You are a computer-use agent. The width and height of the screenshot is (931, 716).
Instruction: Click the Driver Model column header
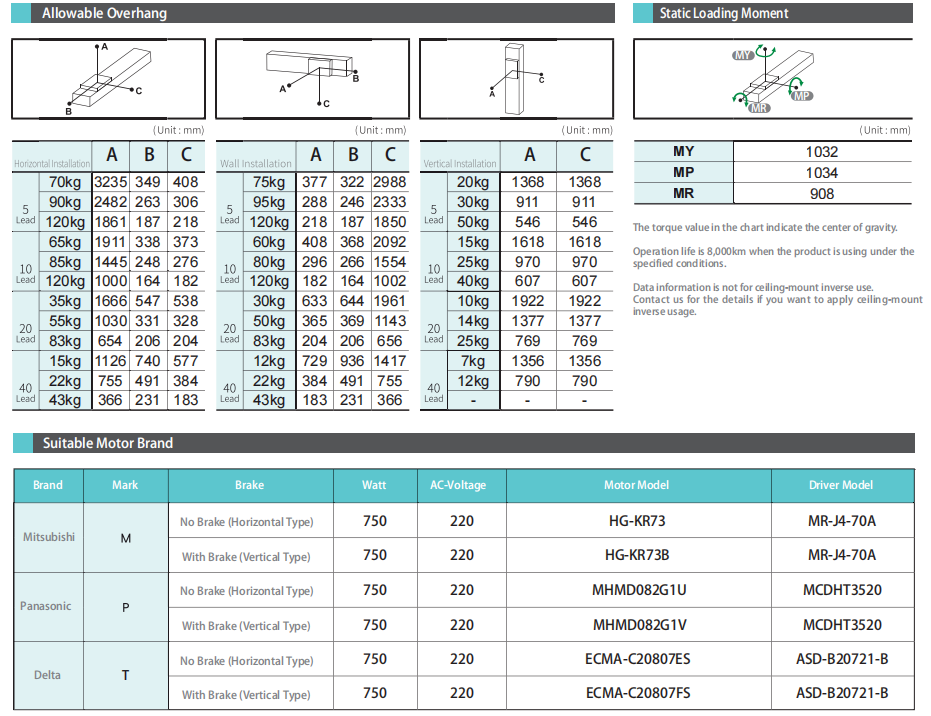841,485
